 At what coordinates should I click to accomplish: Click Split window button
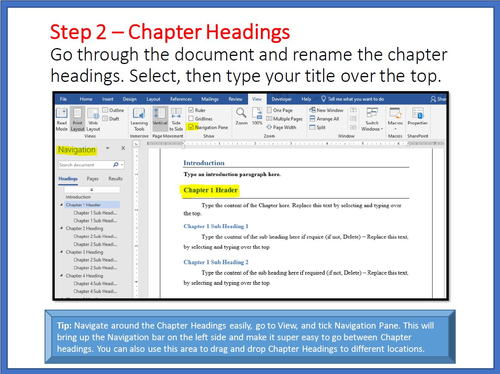pos(317,127)
